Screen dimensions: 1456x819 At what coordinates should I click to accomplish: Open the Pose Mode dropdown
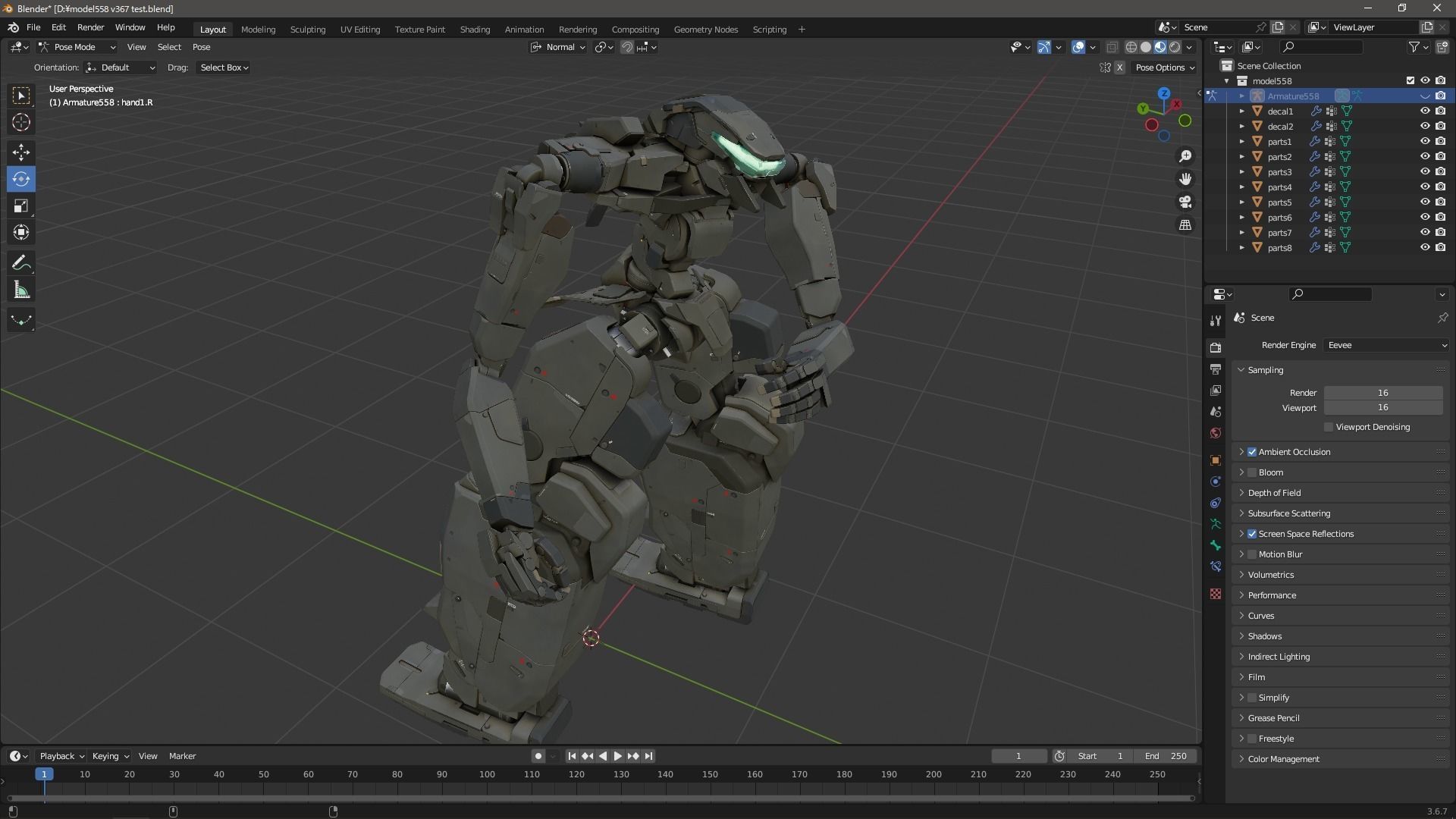(77, 47)
